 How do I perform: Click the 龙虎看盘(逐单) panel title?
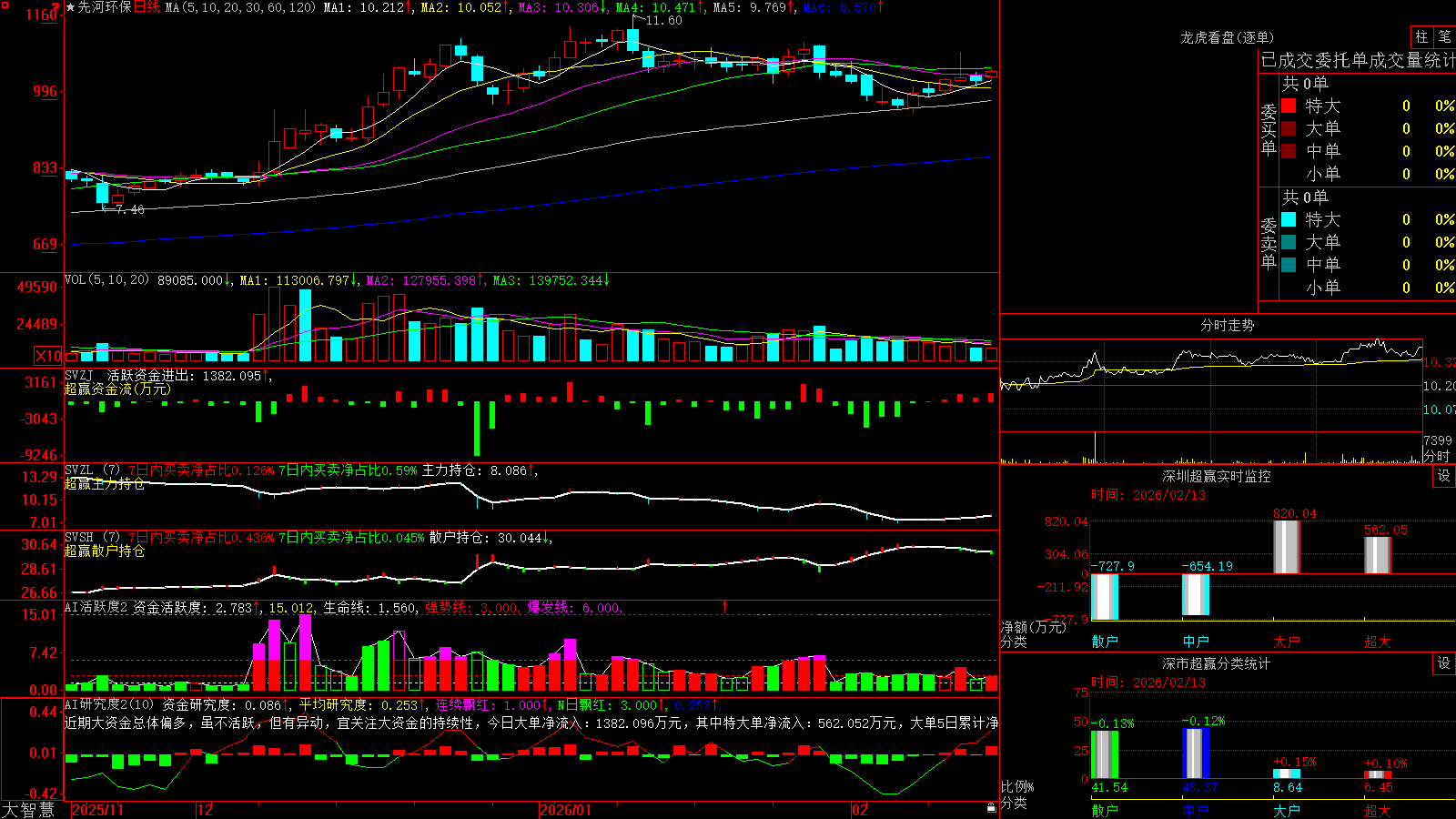(x=1227, y=37)
